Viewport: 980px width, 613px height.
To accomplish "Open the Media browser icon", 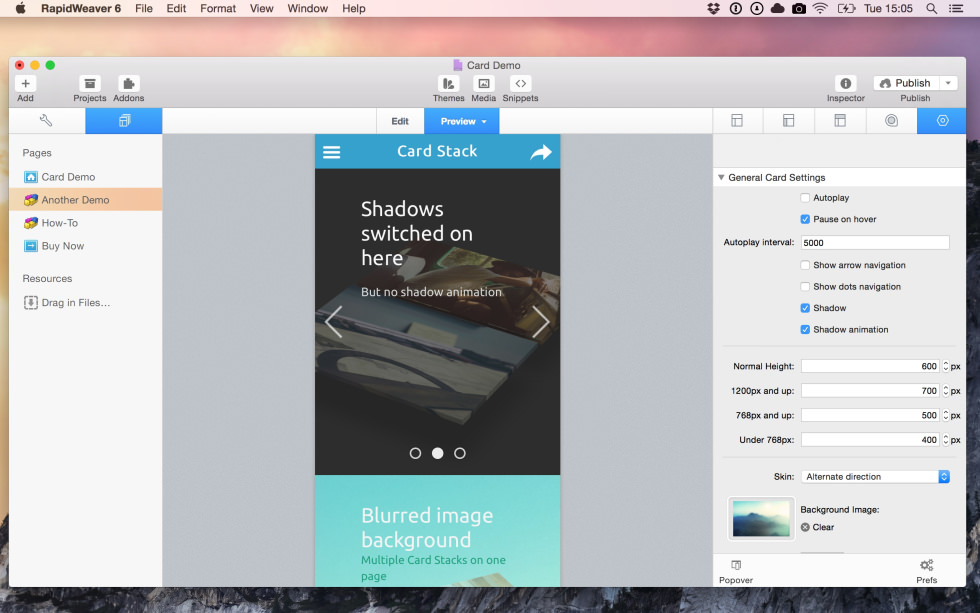I will (x=483, y=83).
